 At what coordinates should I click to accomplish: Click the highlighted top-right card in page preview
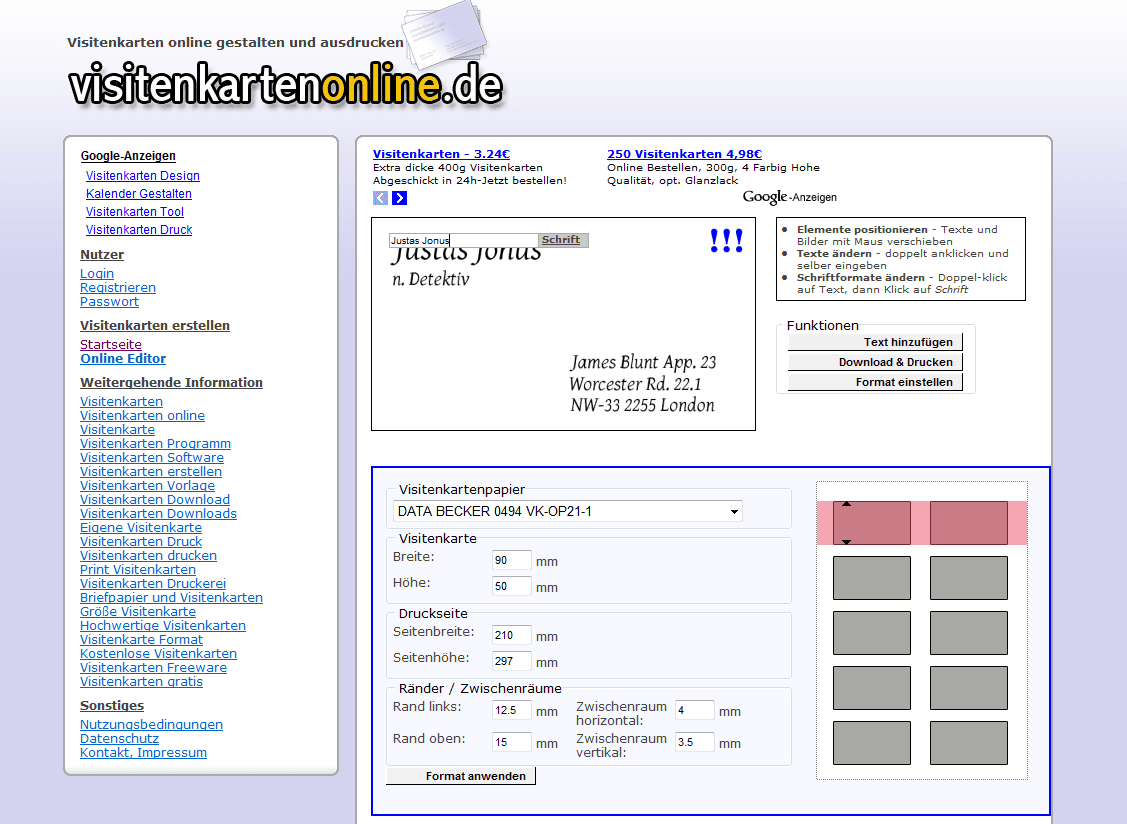point(969,523)
